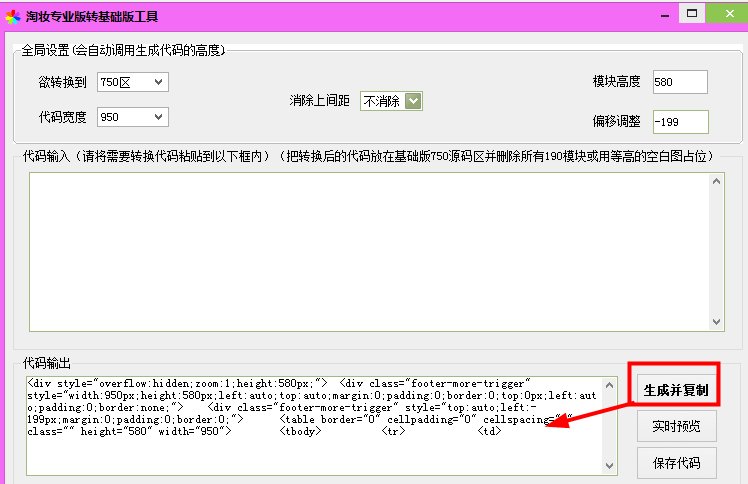Click code output scrollbar down arrow
The width and height of the screenshot is (748, 484).
tap(609, 466)
